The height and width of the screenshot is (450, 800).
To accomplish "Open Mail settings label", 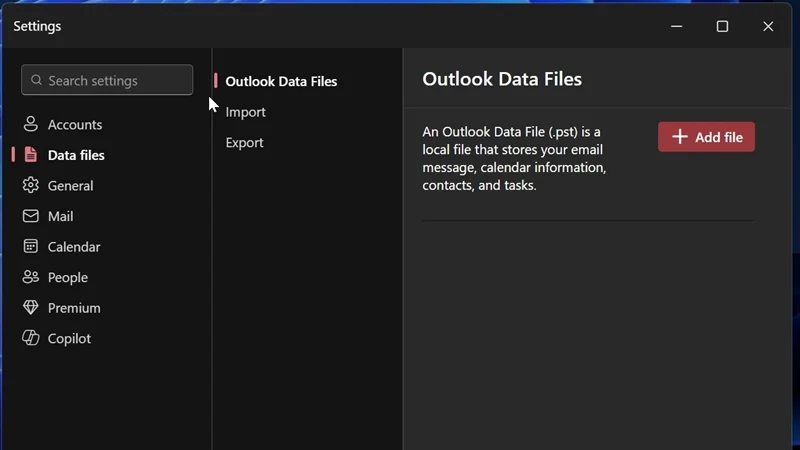I will coord(61,216).
